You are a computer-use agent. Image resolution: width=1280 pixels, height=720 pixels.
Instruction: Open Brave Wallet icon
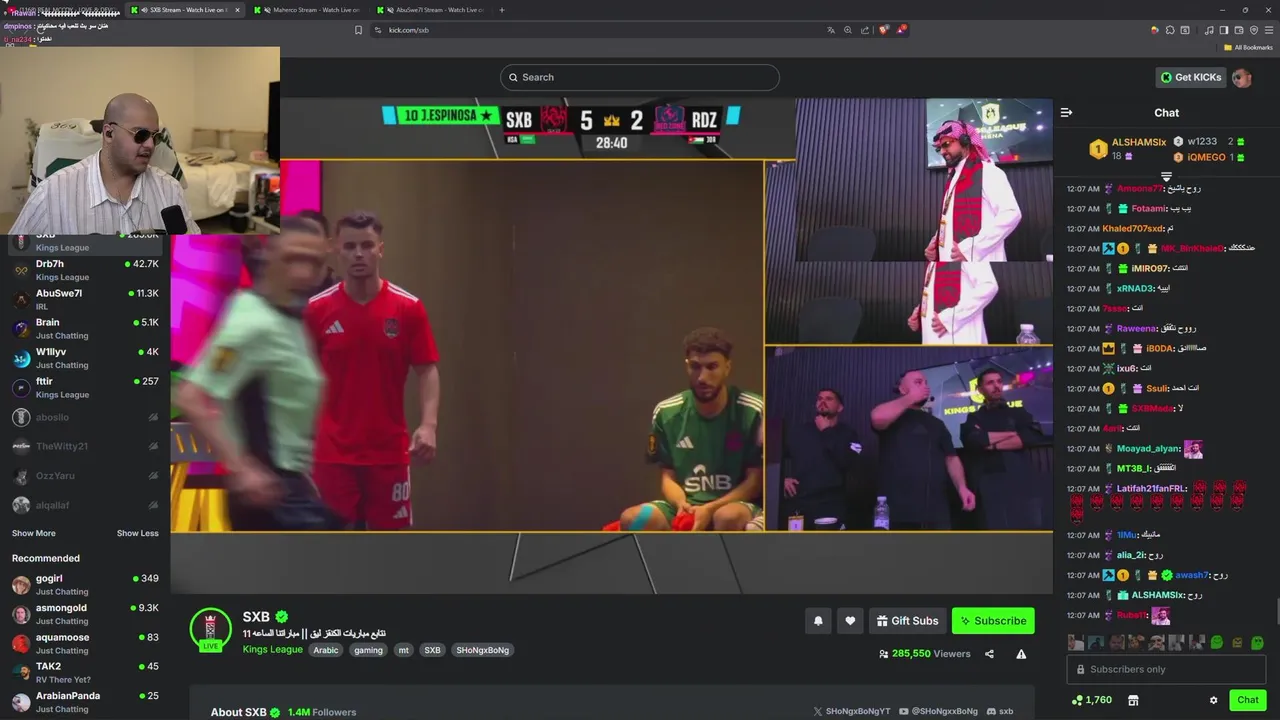click(x=1239, y=30)
